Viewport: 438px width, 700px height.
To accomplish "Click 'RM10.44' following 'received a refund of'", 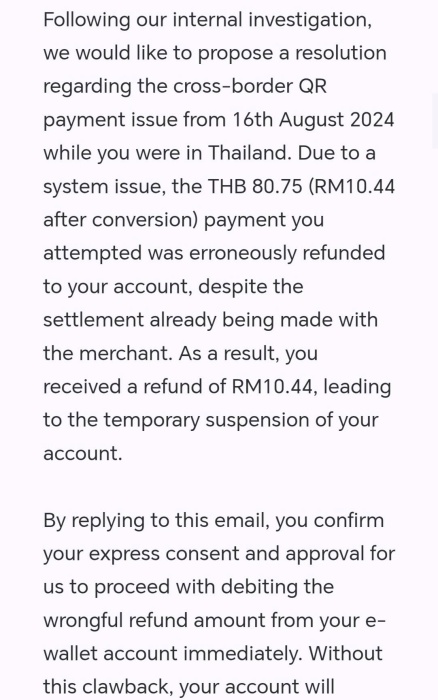I will pos(272,386).
